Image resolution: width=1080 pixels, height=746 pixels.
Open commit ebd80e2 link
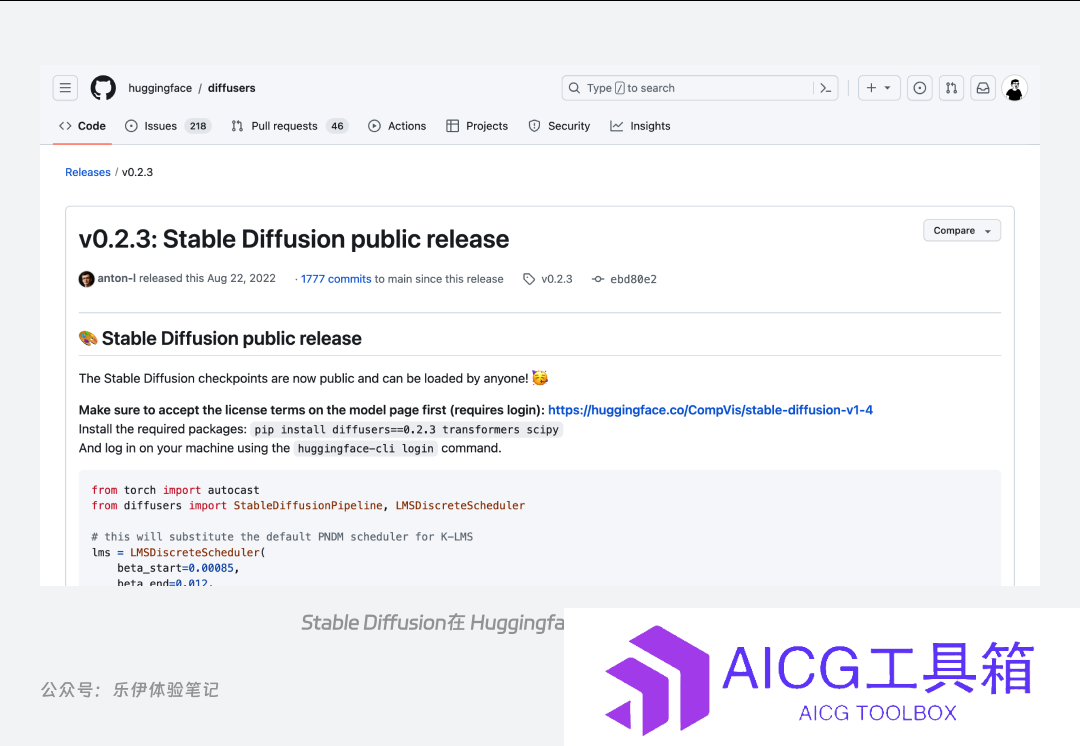pyautogui.click(x=634, y=279)
